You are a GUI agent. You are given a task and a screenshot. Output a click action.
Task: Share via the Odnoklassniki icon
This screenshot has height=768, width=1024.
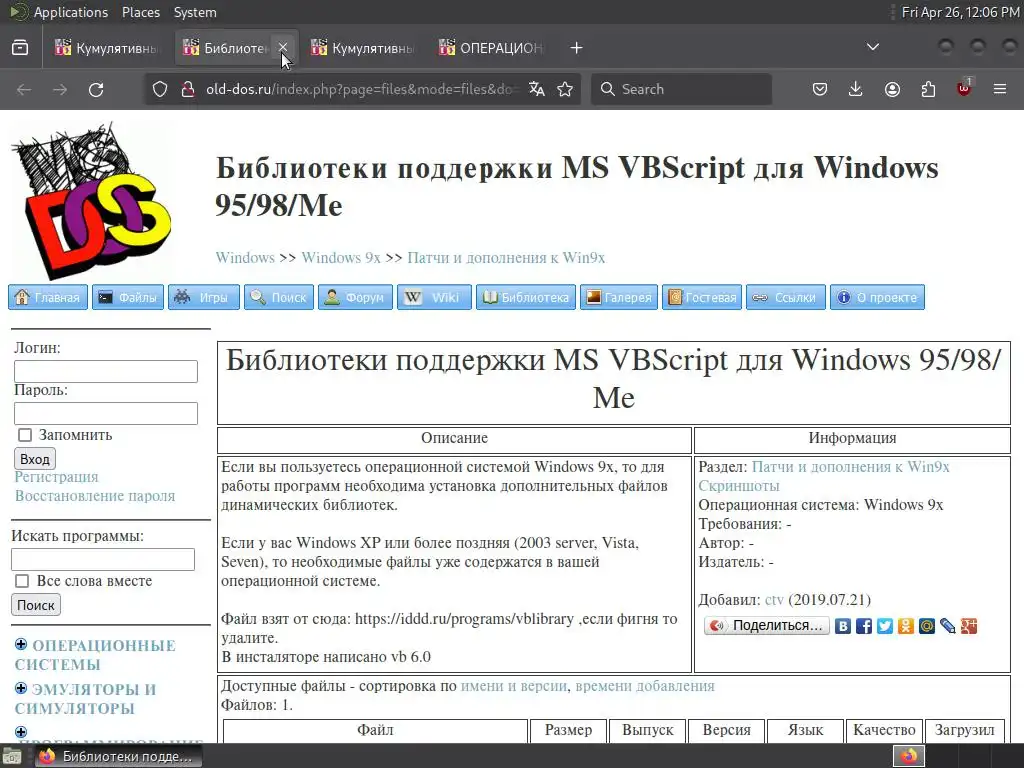click(905, 626)
